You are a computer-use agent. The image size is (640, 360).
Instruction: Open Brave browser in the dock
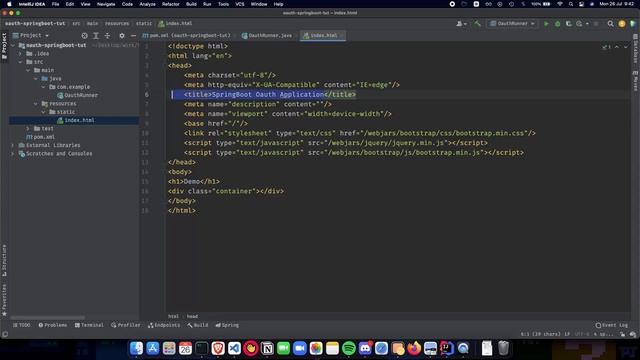pyautogui.click(x=218, y=348)
